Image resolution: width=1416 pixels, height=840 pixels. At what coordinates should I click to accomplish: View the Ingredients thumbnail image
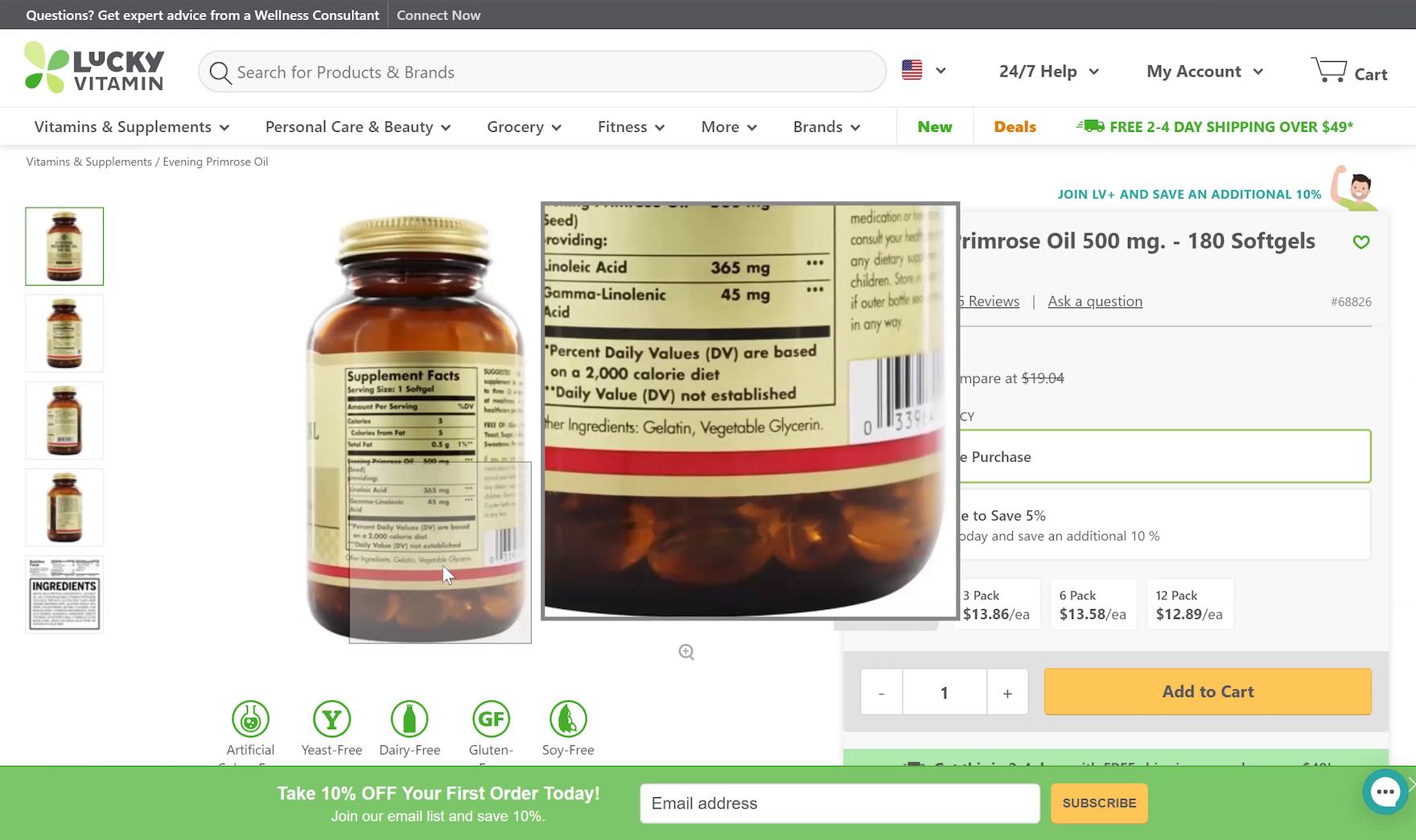tap(64, 595)
